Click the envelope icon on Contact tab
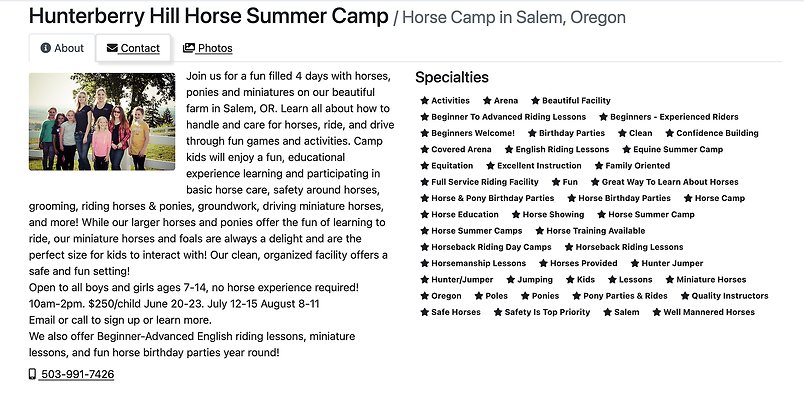The height and width of the screenshot is (400, 804). [112, 48]
